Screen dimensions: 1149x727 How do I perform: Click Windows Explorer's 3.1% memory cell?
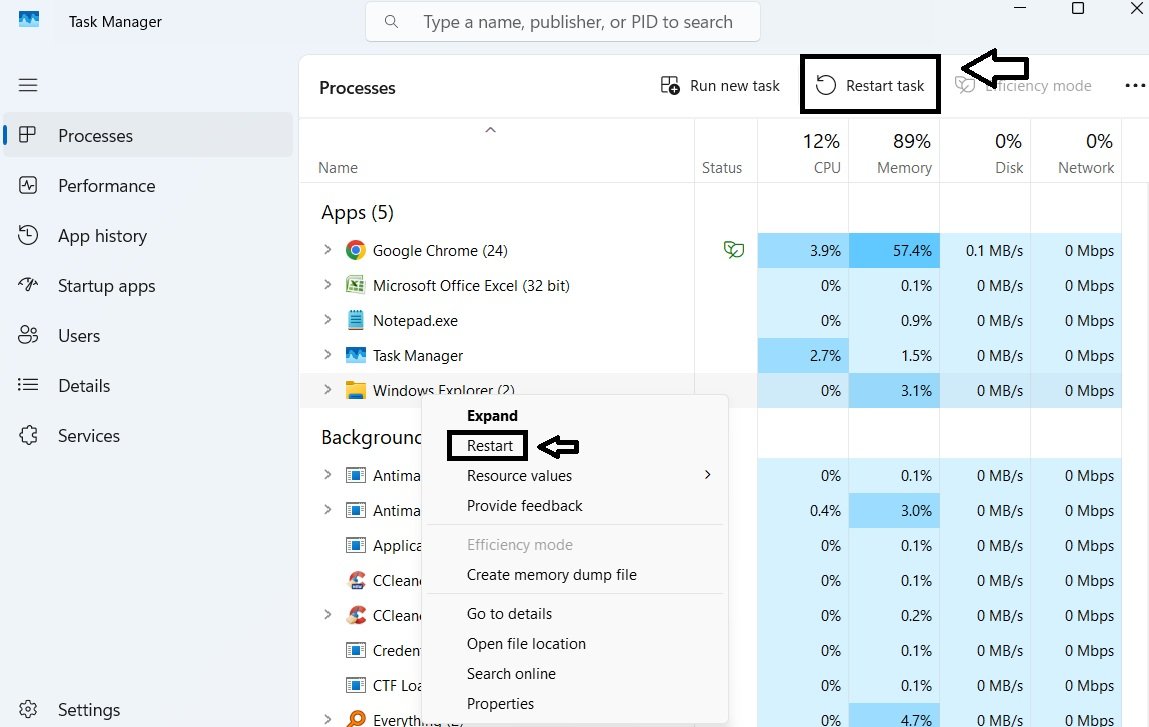894,391
